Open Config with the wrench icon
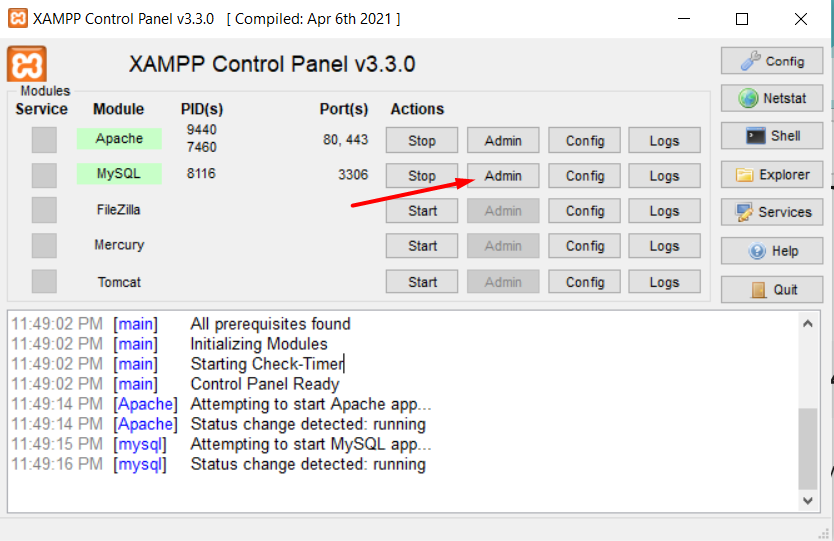 pyautogui.click(x=772, y=61)
